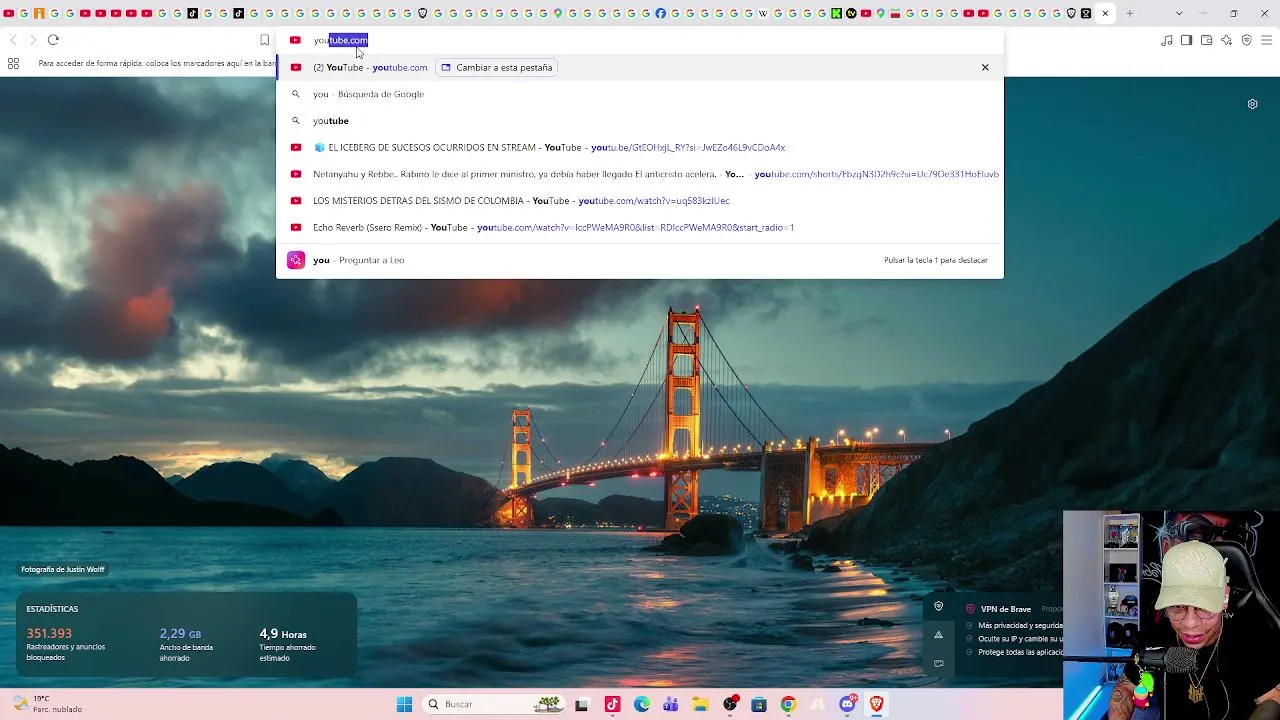The image size is (1280, 720).
Task: Open Task View from the taskbar
Action: click(x=582, y=704)
